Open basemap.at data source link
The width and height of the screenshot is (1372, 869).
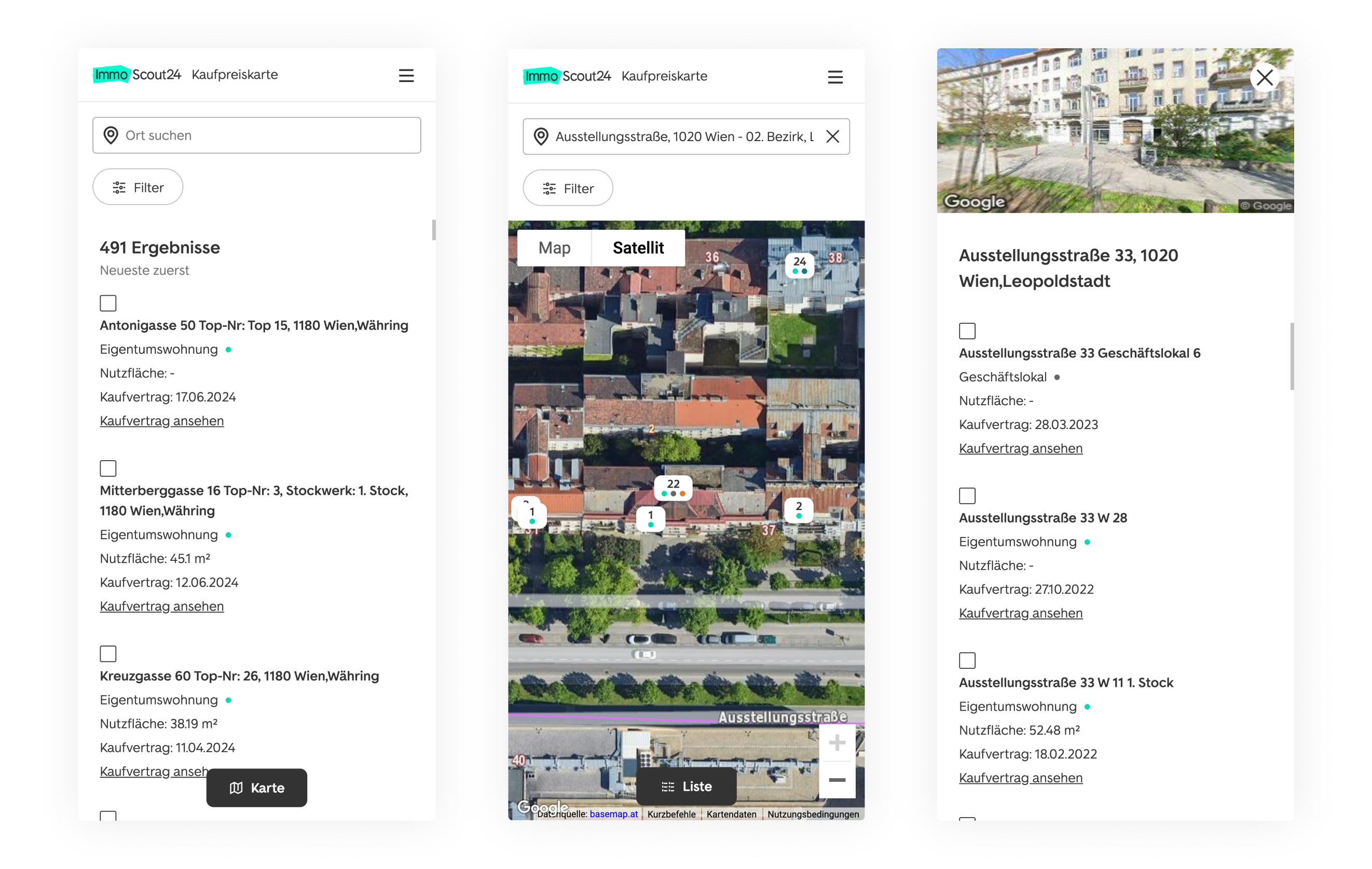(x=614, y=815)
